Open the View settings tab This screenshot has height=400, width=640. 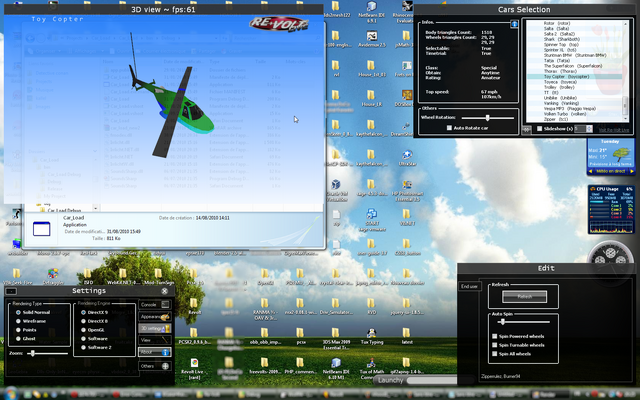[155, 340]
